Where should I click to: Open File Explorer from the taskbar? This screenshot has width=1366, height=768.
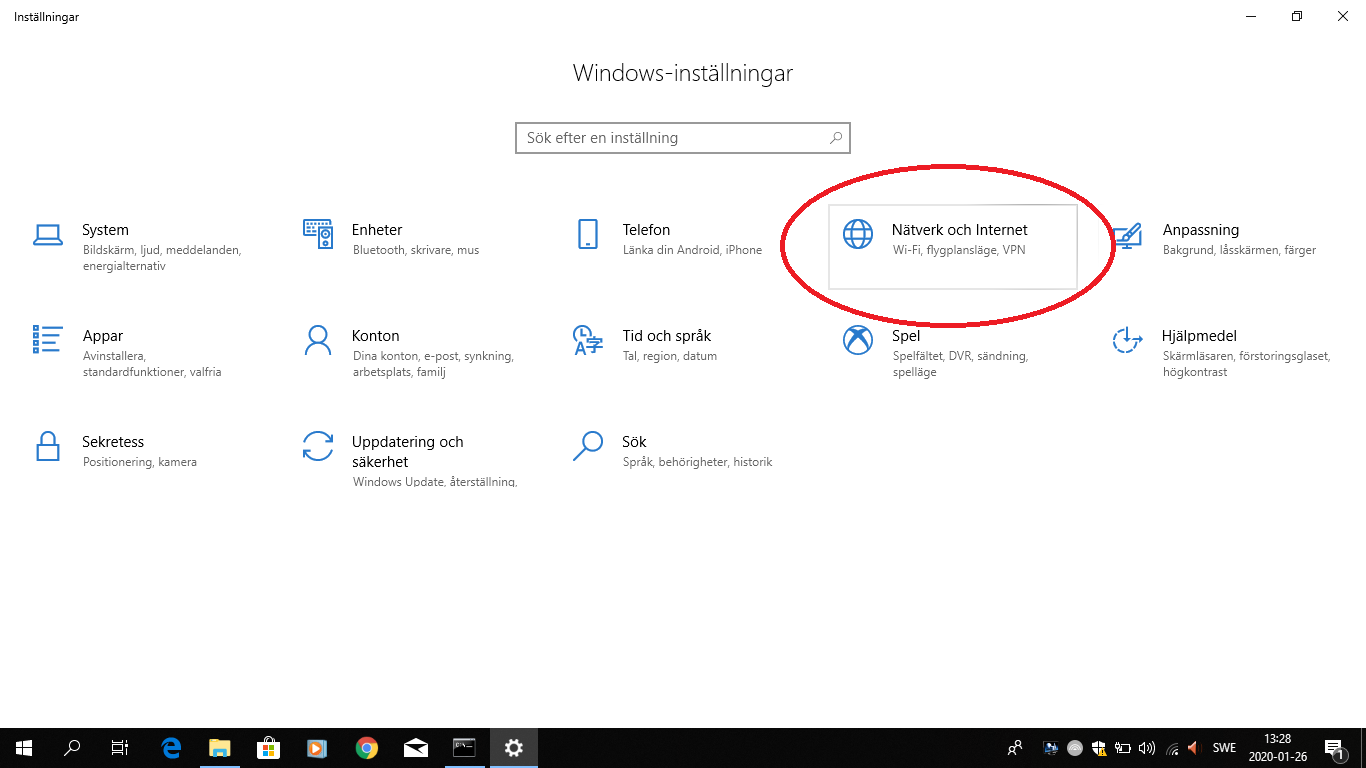220,747
